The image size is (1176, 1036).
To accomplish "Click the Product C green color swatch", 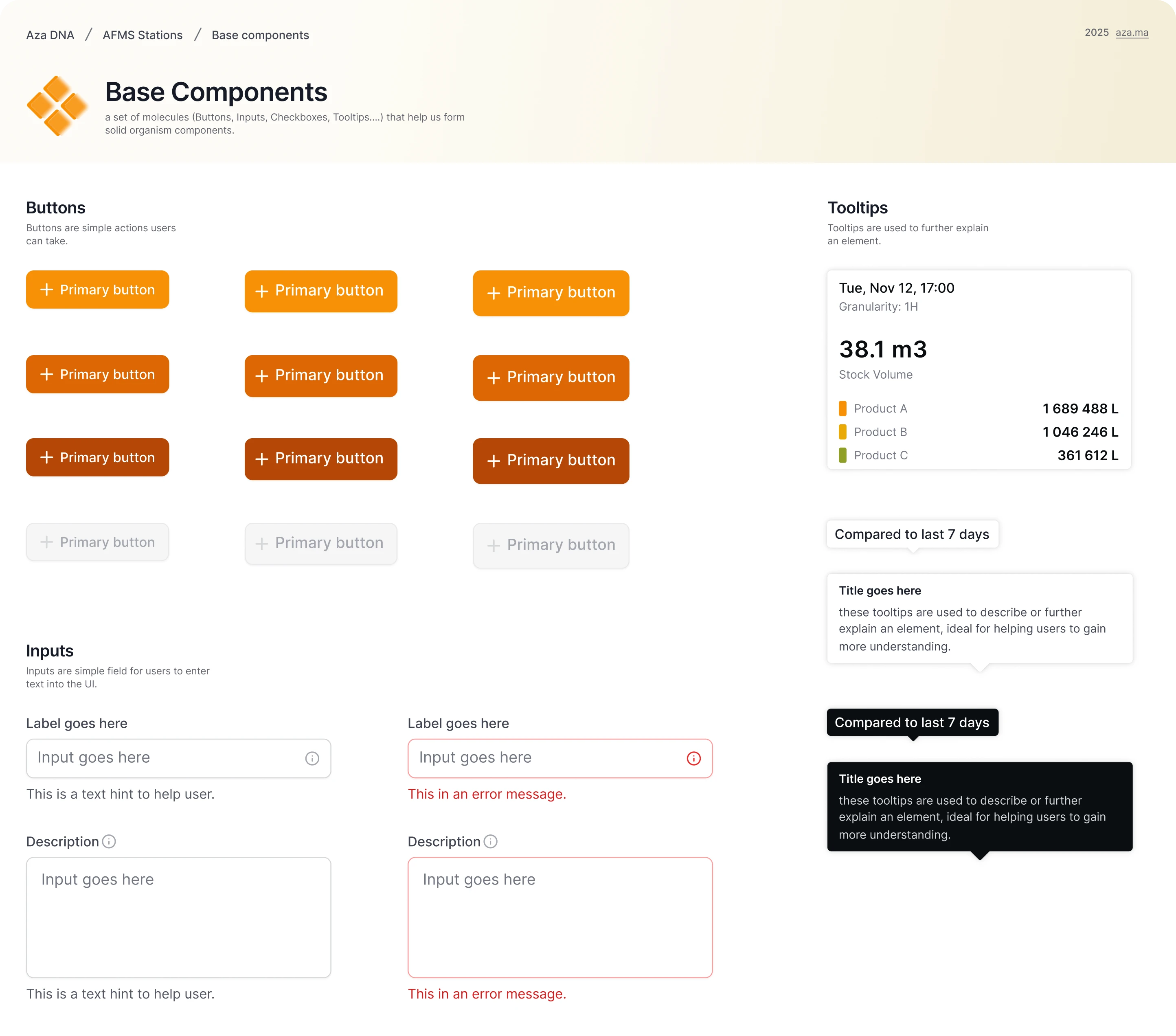I will pyautogui.click(x=843, y=455).
